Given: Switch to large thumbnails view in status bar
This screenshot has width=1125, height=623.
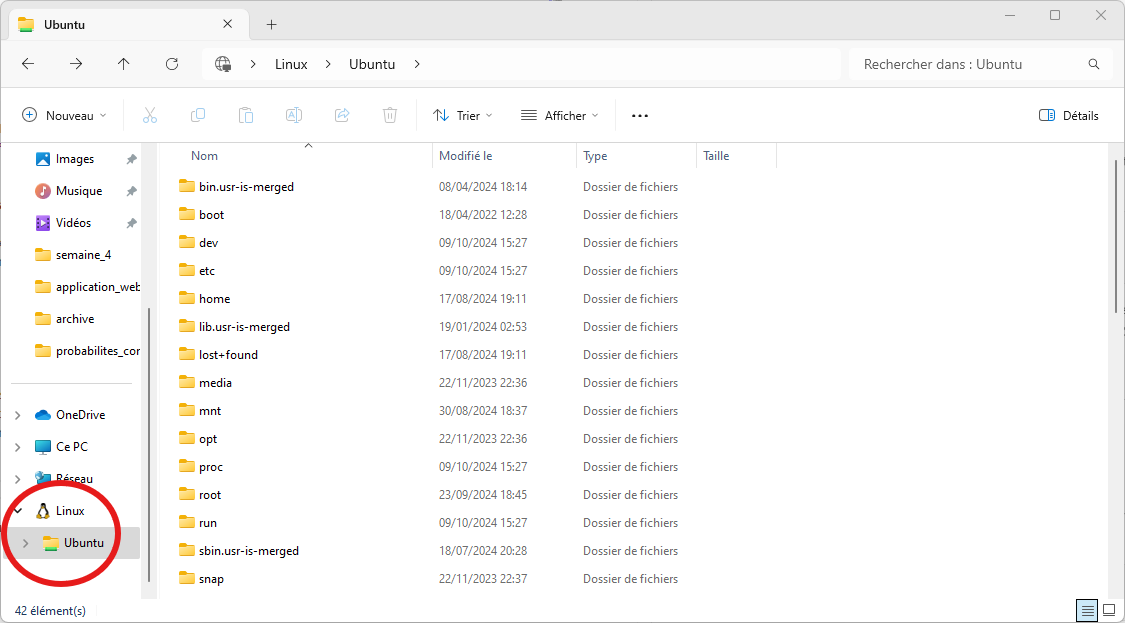Looking at the screenshot, I should click(1108, 610).
